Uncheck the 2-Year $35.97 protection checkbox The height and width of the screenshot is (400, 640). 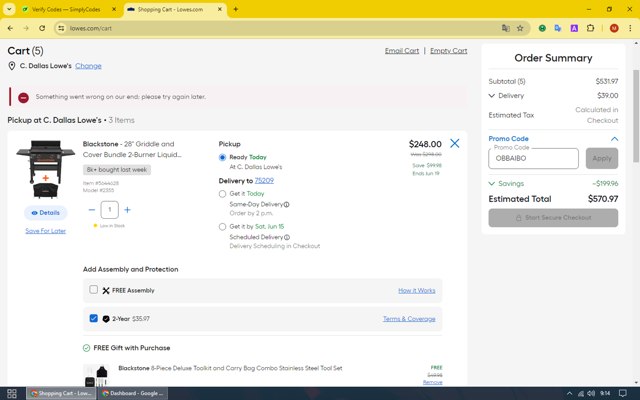point(93,318)
